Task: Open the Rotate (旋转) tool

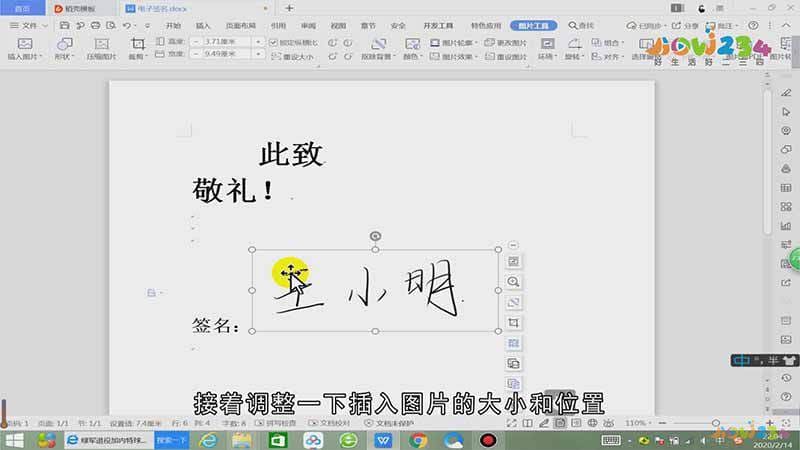Action: (x=574, y=49)
